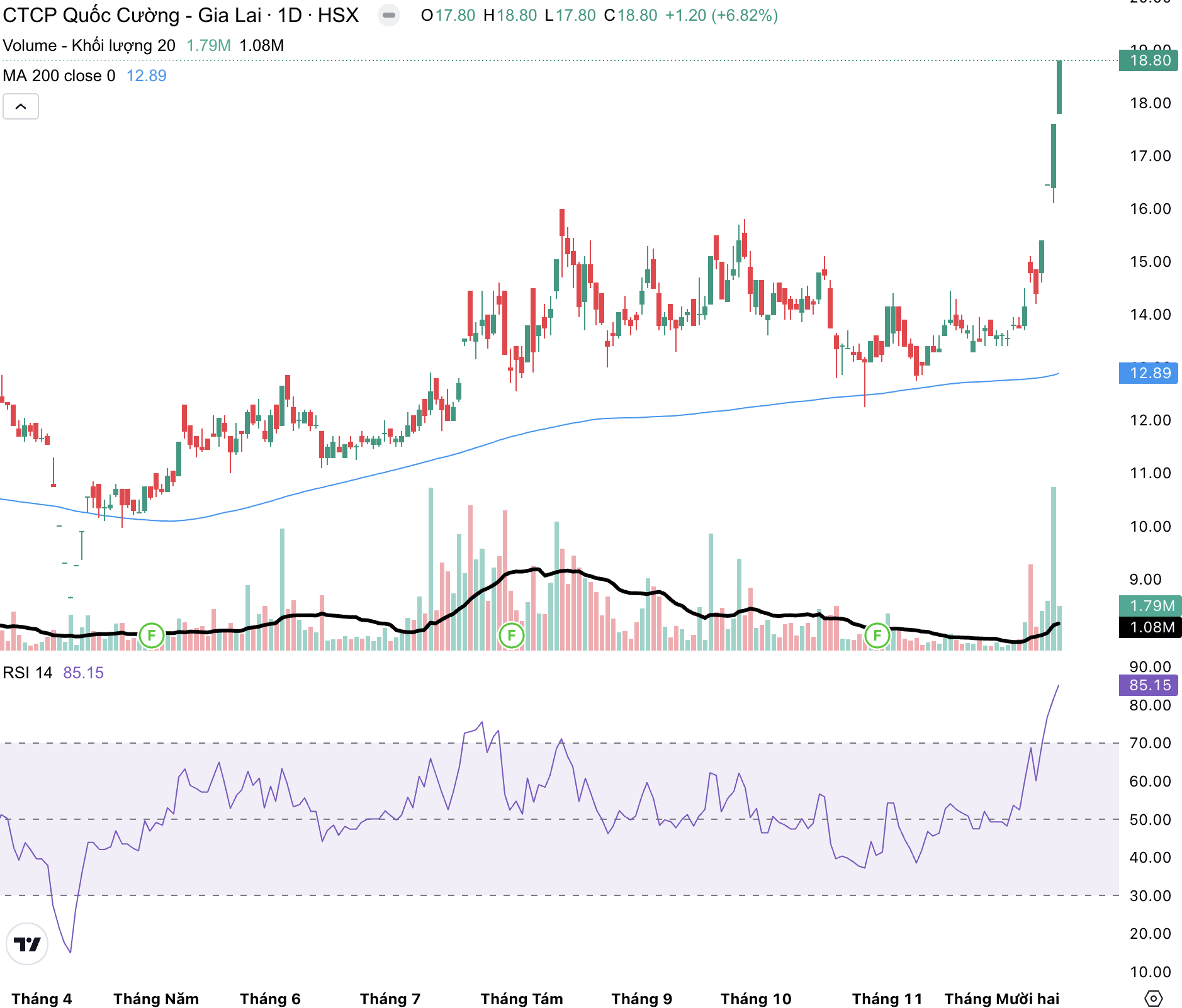
Task: Select the MA 200 close indicator legend
Action: [59, 76]
